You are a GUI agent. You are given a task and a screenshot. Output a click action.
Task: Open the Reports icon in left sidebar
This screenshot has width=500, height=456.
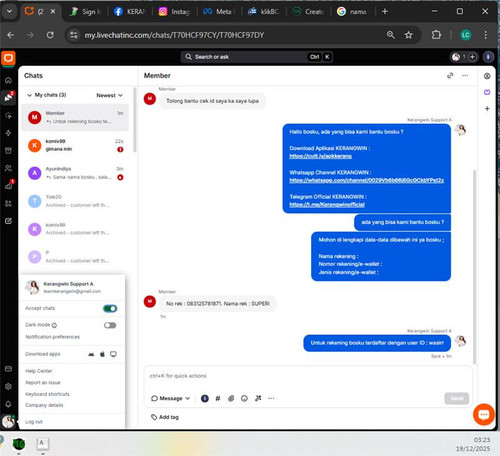[9, 186]
